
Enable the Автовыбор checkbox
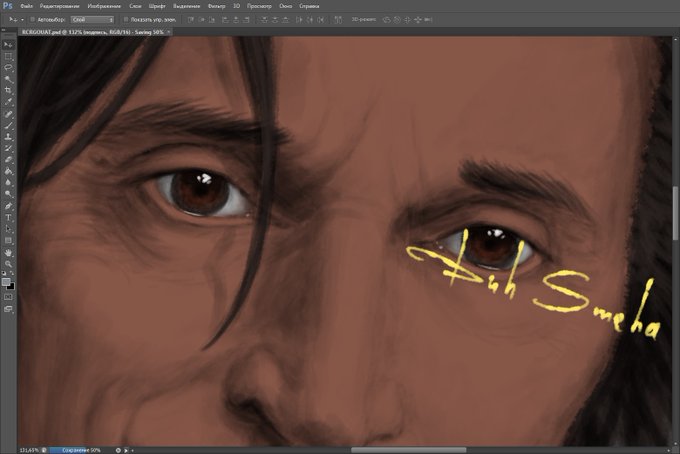pos(33,20)
